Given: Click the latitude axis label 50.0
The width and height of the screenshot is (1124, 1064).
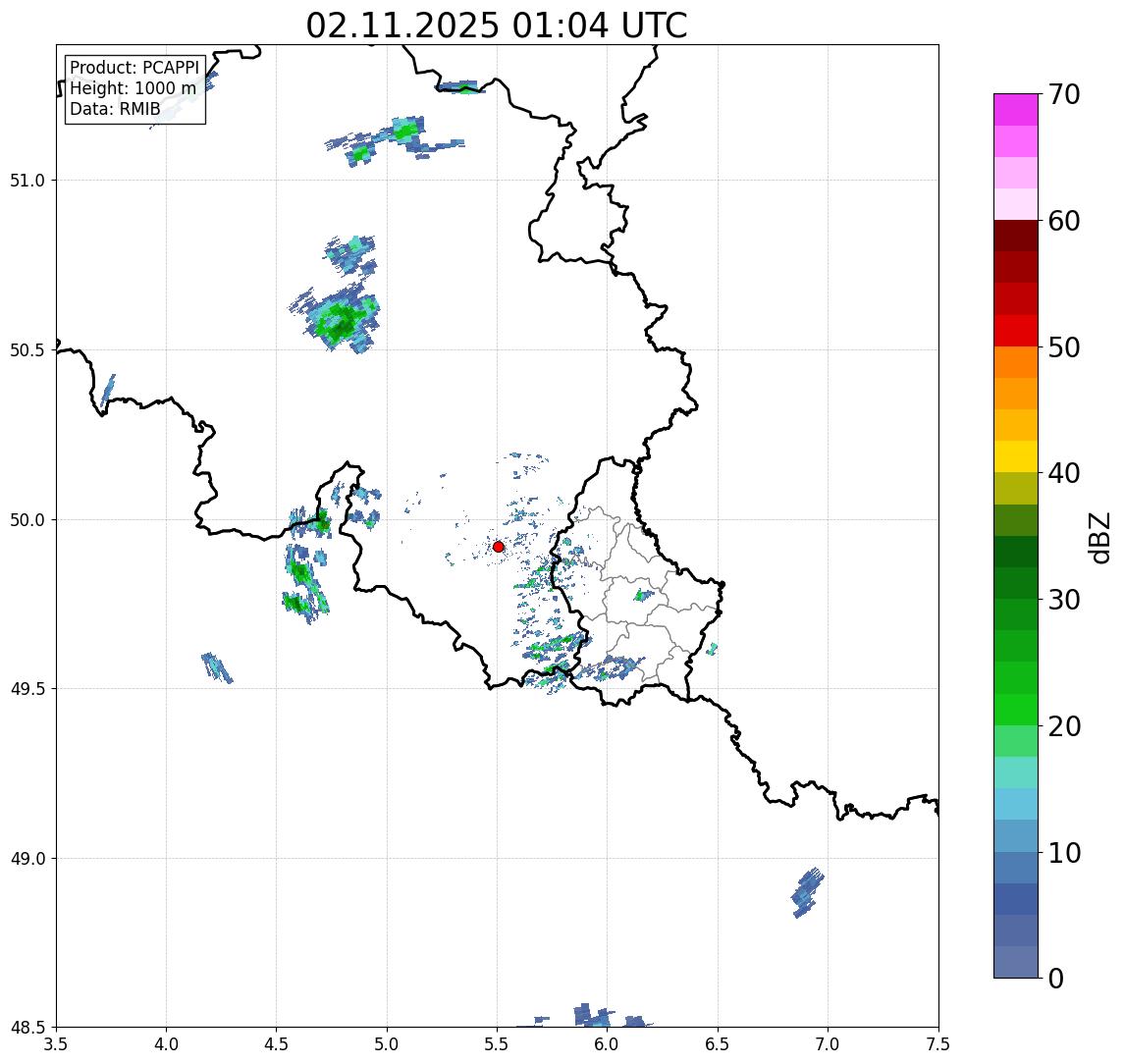Looking at the screenshot, I should pyautogui.click(x=27, y=520).
